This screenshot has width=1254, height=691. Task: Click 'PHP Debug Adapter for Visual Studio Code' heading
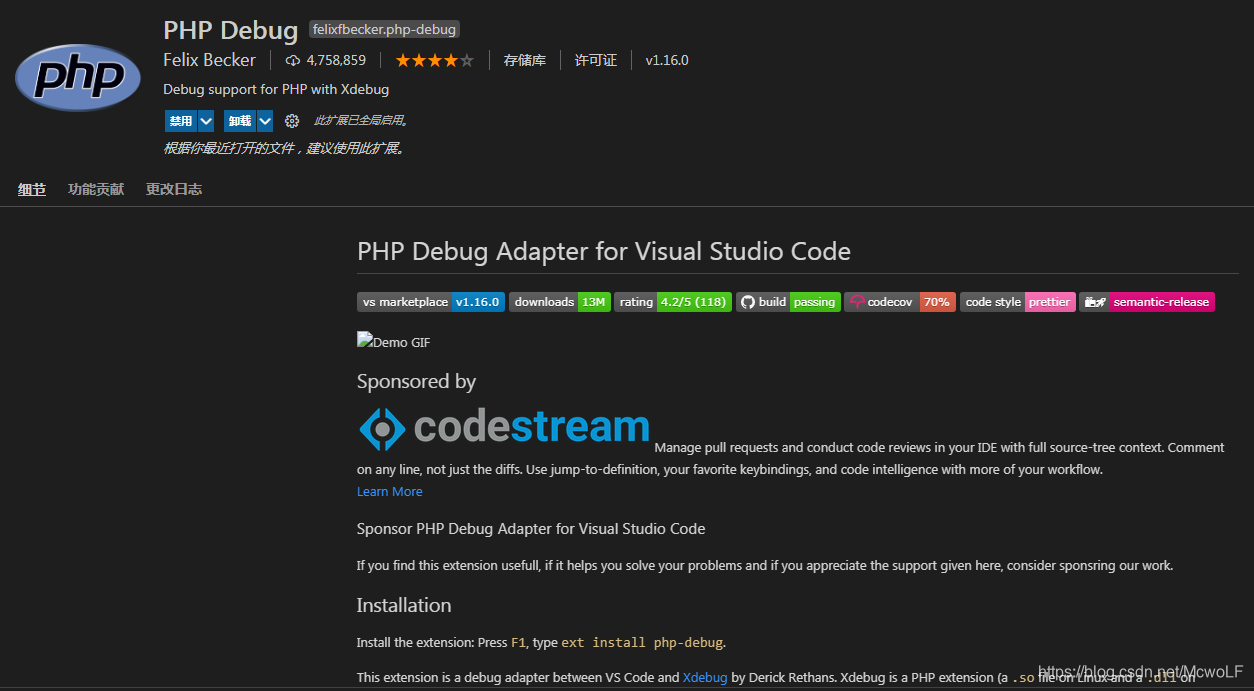coord(604,251)
